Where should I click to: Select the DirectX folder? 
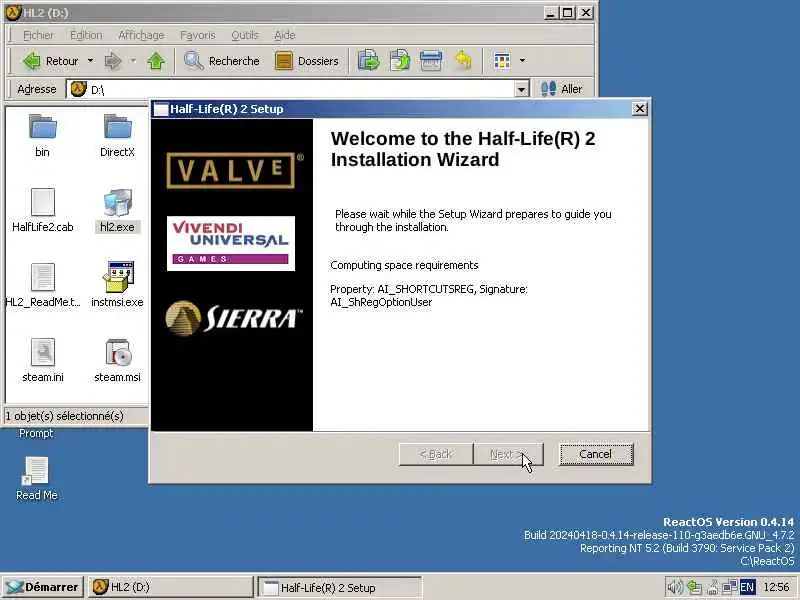click(x=117, y=135)
